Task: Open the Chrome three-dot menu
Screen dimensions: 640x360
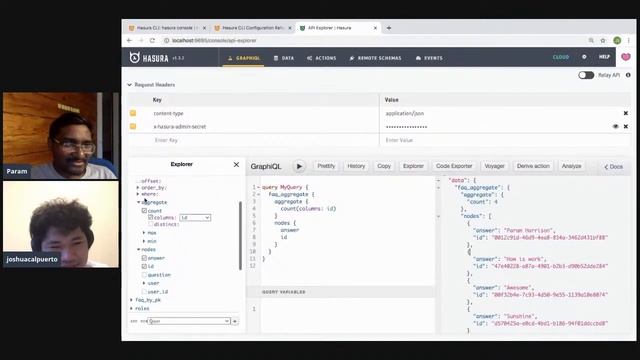Action: [x=629, y=40]
